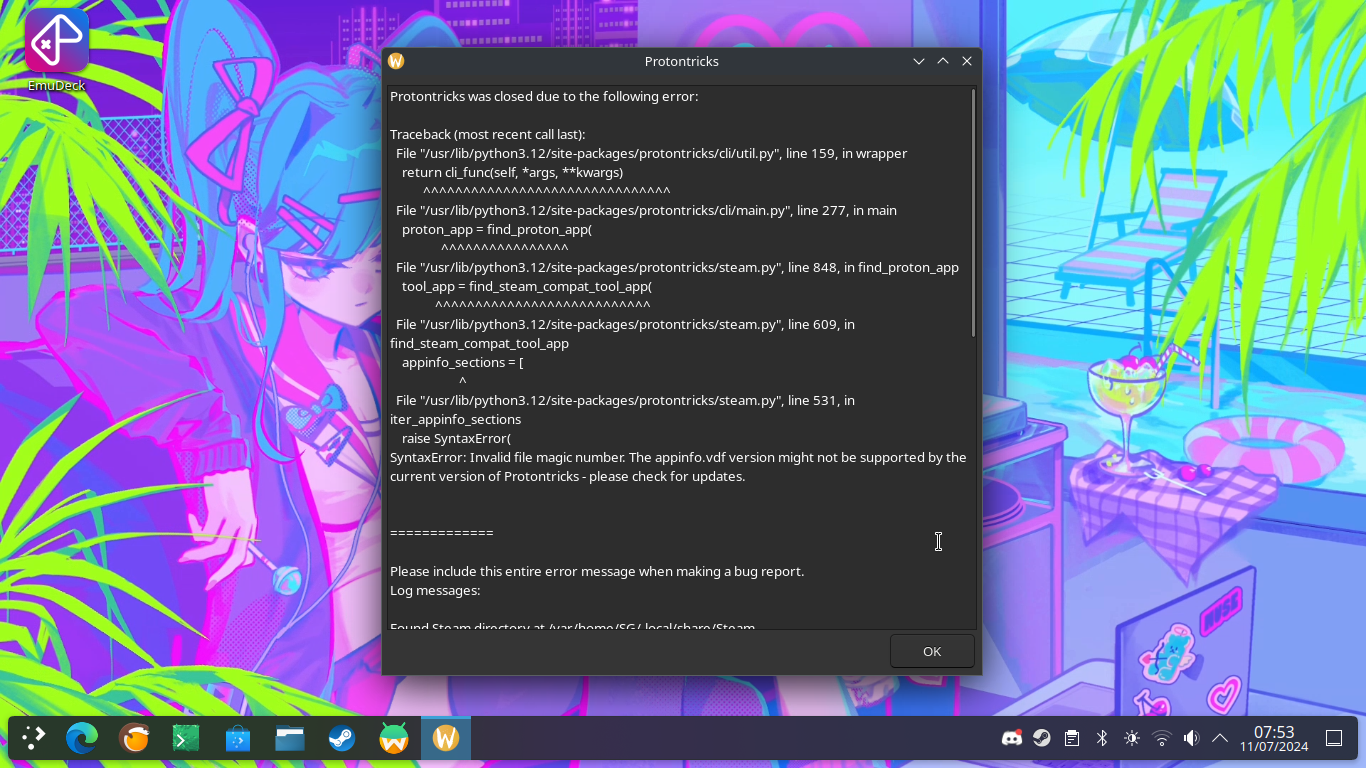
Task: Click the 'proton_app = find_proton_app(' line
Action: 497,229
